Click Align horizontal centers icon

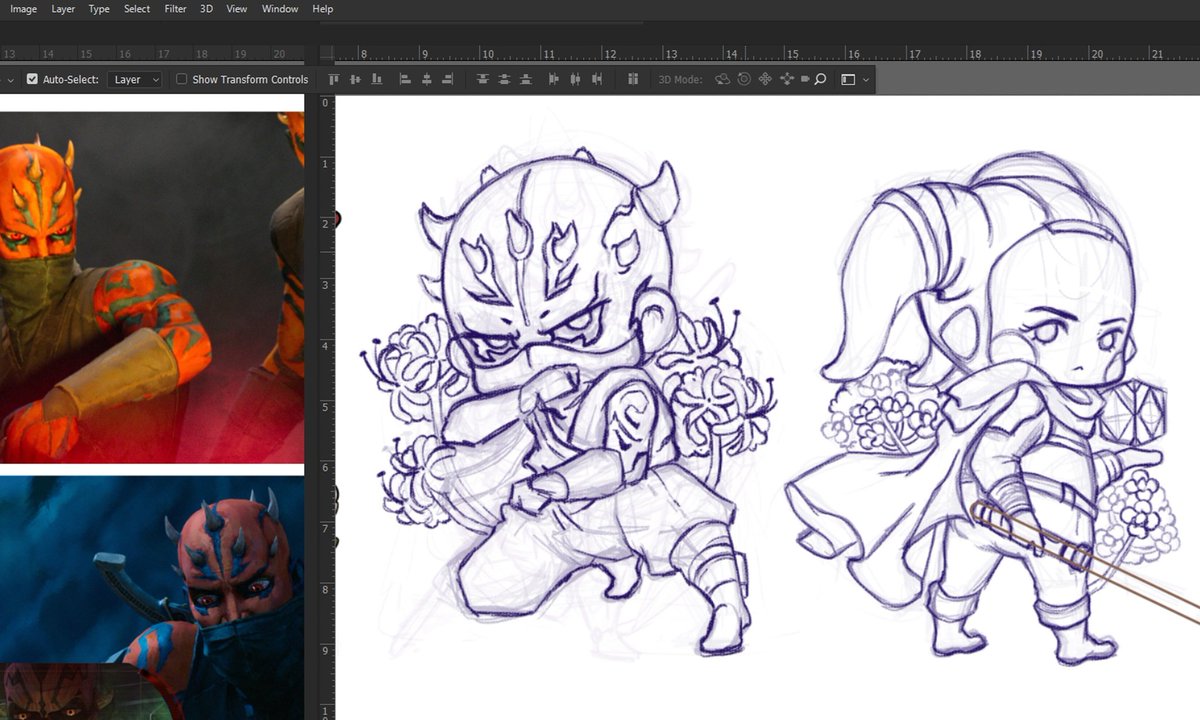point(427,79)
